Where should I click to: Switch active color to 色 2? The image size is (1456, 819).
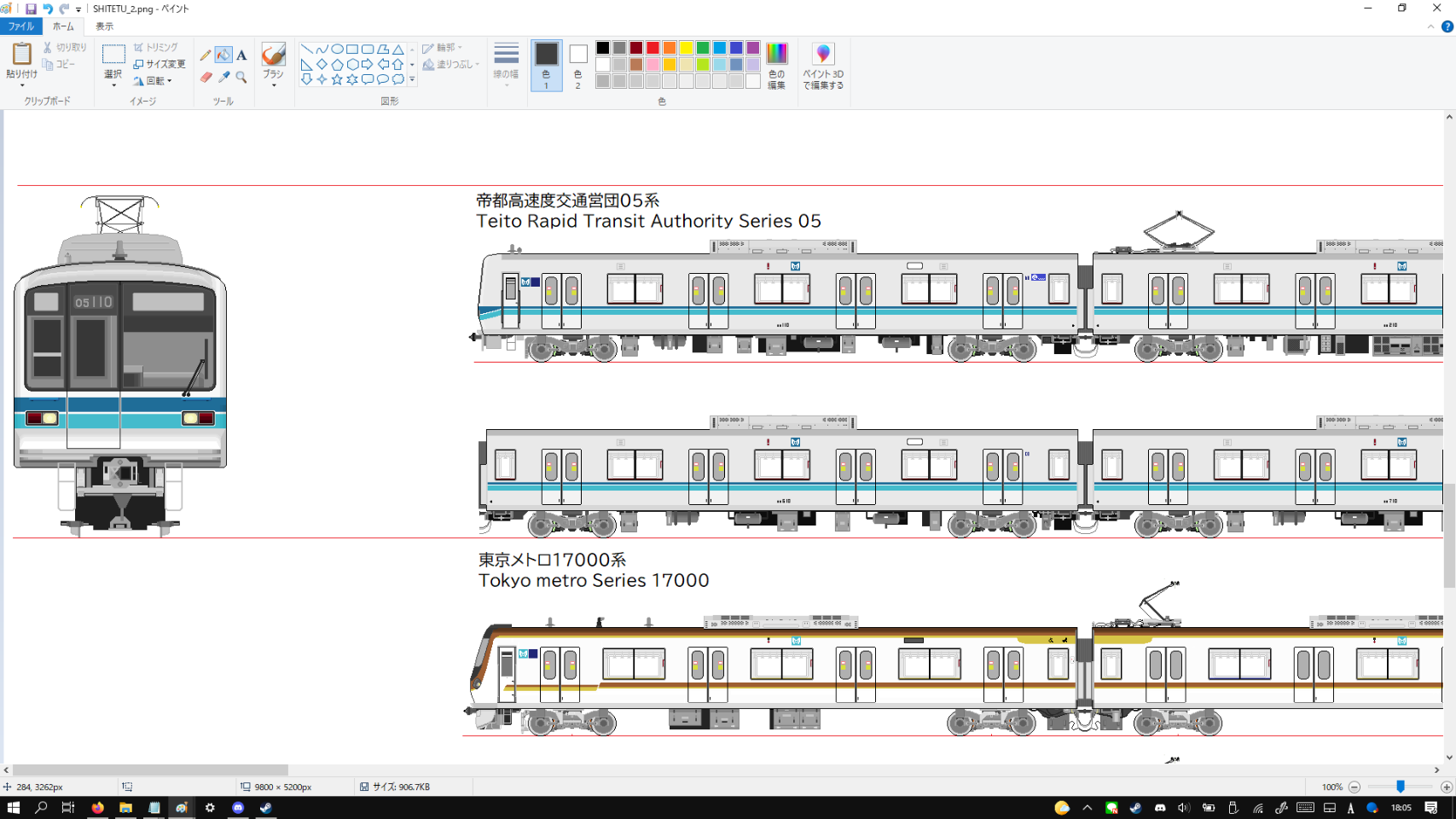click(577, 65)
